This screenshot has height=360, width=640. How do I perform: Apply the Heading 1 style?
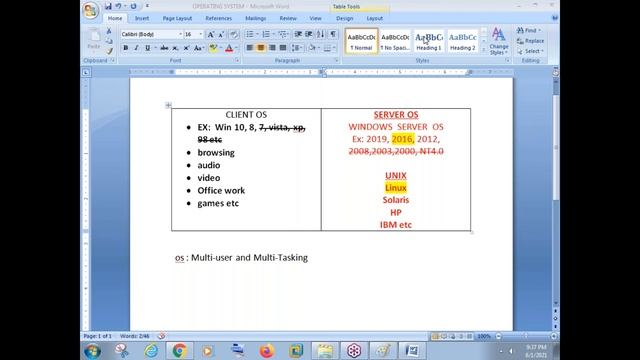429,41
